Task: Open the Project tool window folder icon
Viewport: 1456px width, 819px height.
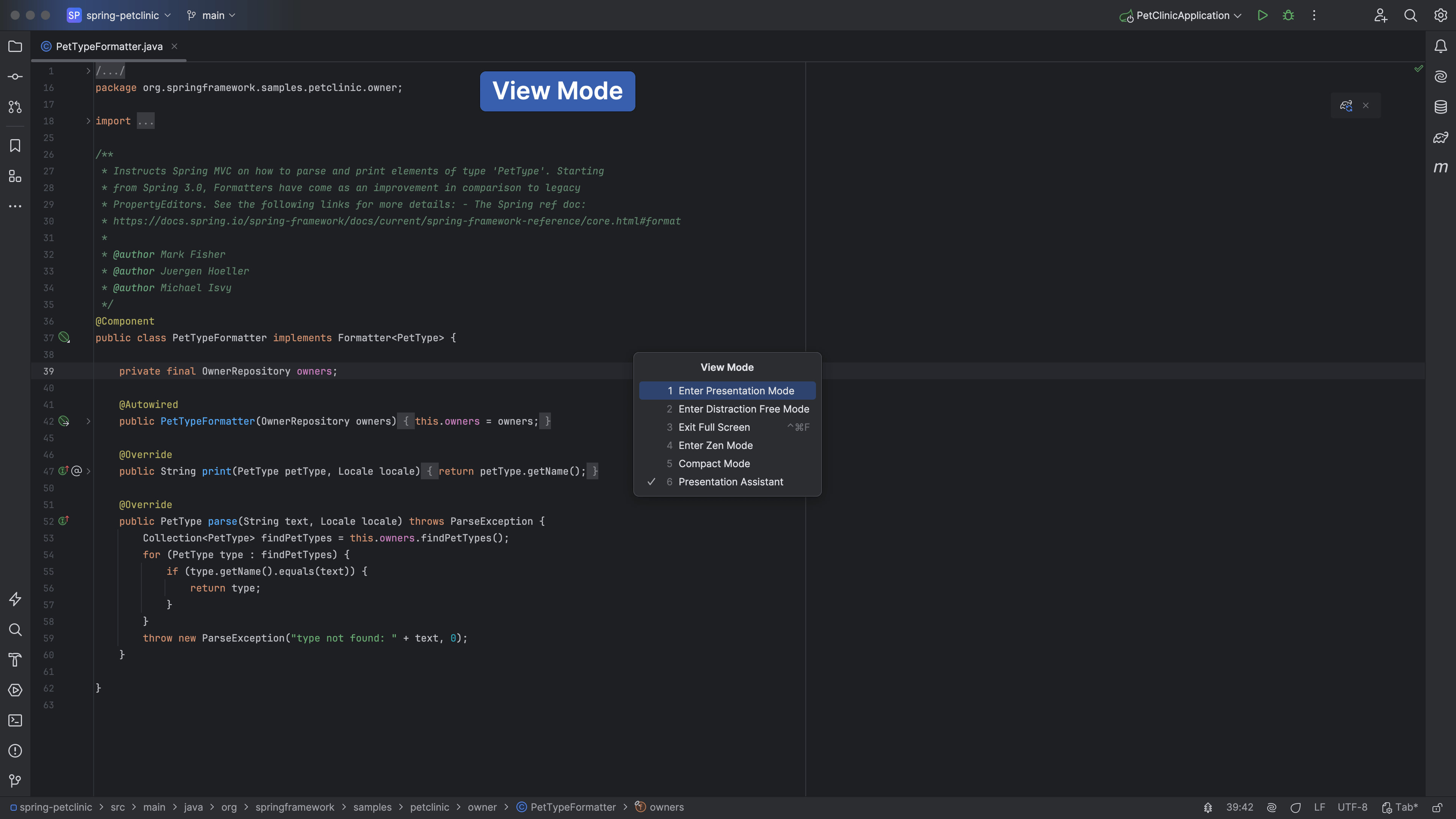Action: [15, 46]
